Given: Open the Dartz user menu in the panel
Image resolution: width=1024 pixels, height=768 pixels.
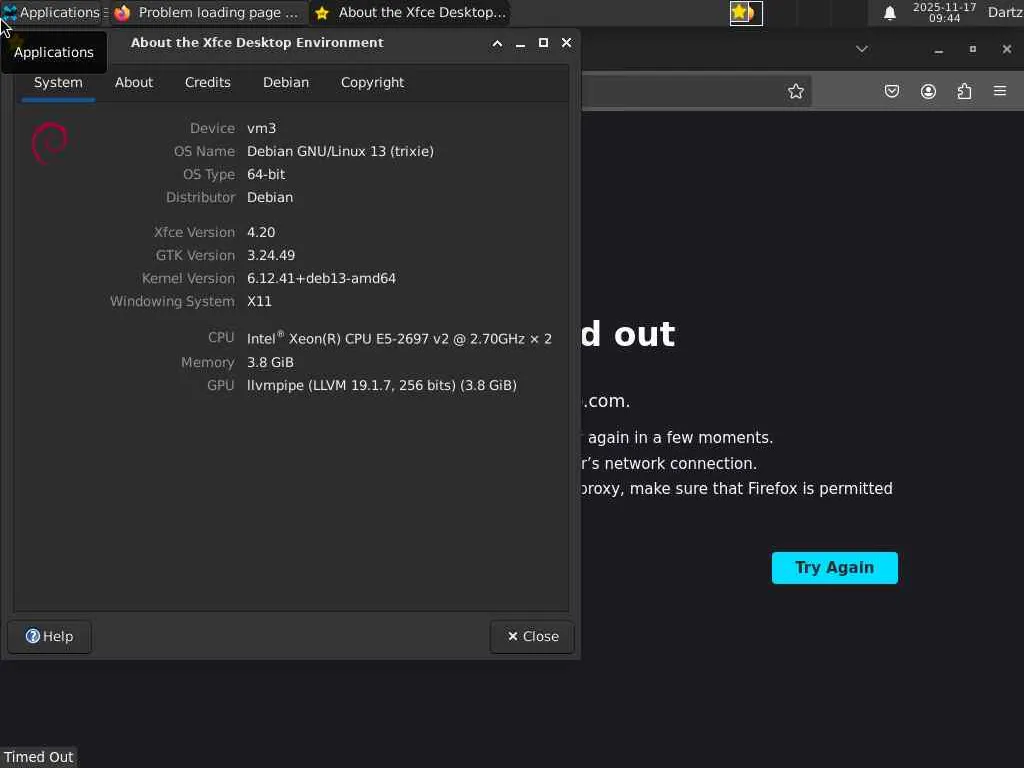Looking at the screenshot, I should (x=1005, y=12).
